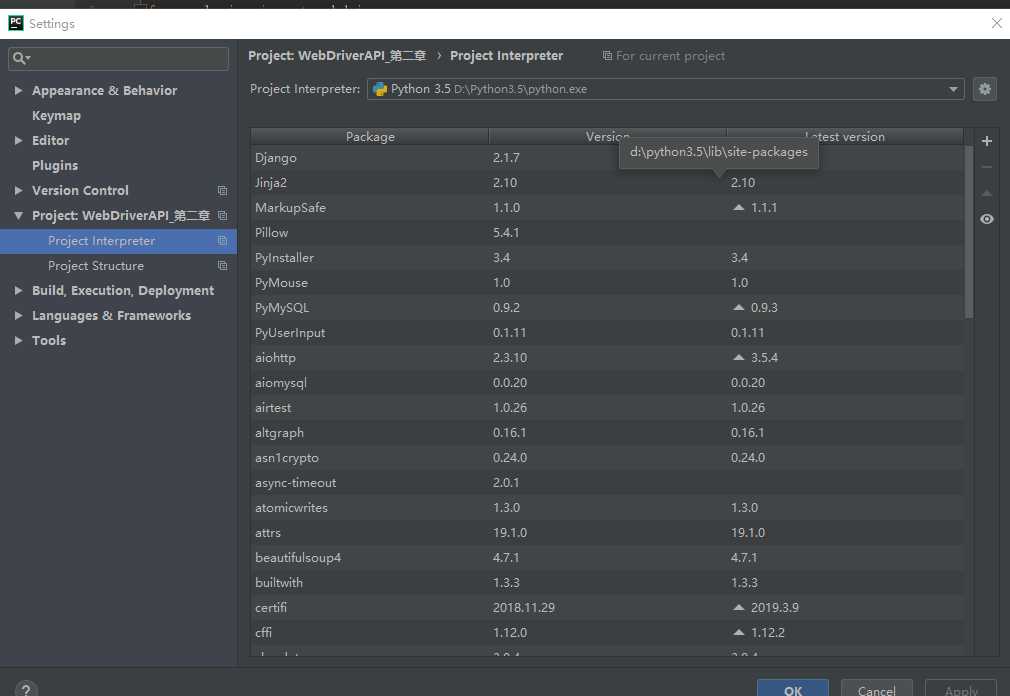Click Project: WebDriverAPI breadcrumb link
This screenshot has height=696, width=1010.
(x=337, y=56)
